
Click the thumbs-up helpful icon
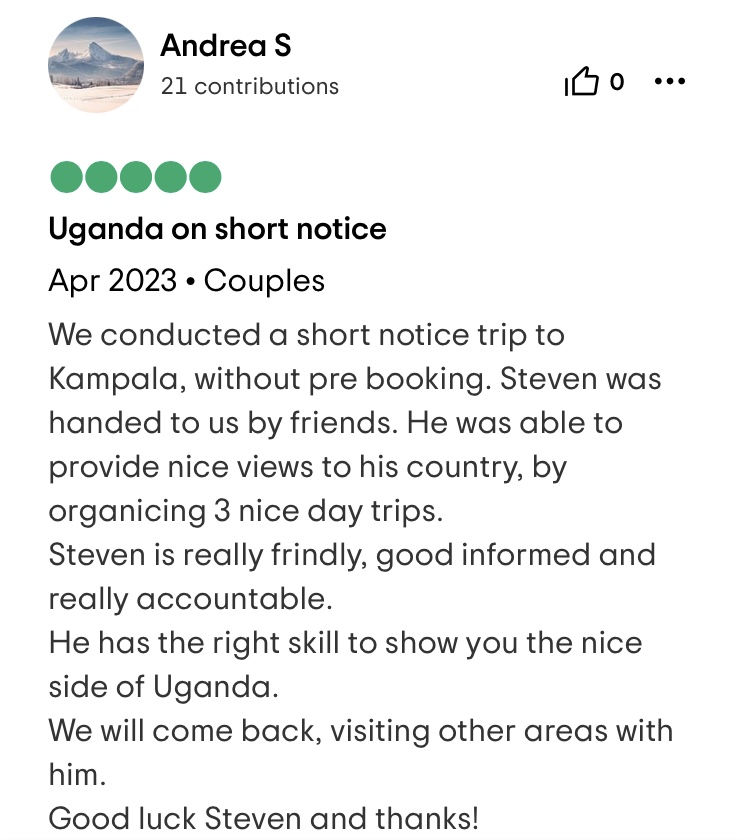582,82
